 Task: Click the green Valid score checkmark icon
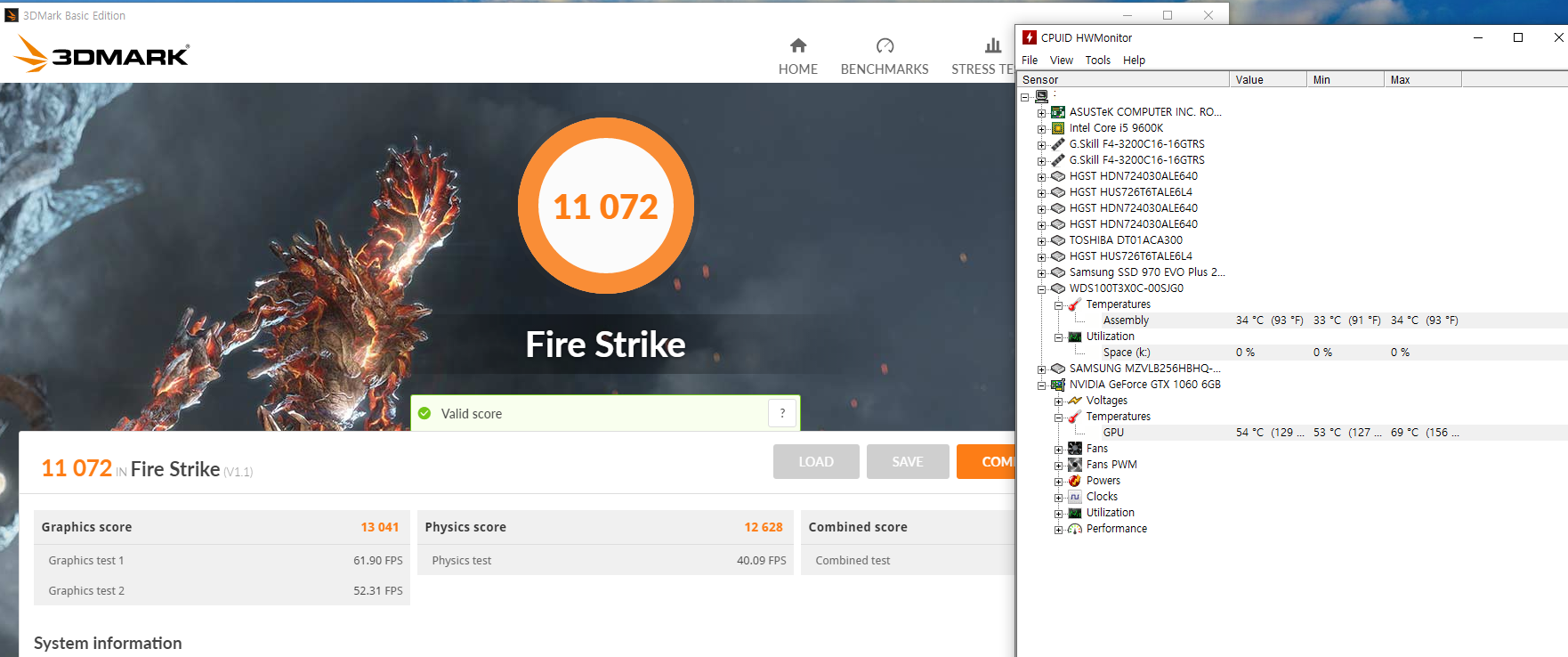tap(424, 413)
